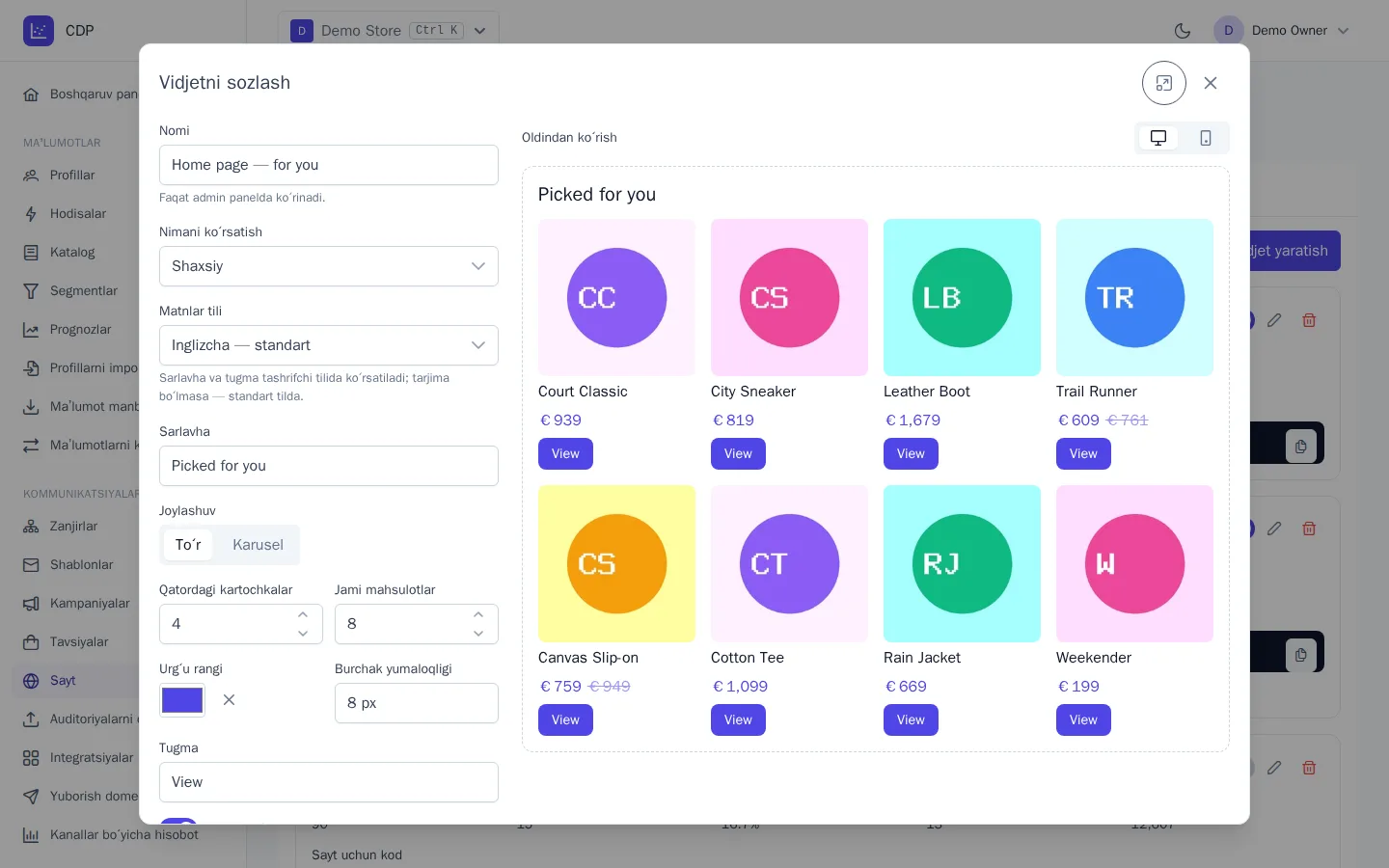Expand Matnlar tili dropdown Inglizcha
The height and width of the screenshot is (868, 1389).
click(x=329, y=345)
